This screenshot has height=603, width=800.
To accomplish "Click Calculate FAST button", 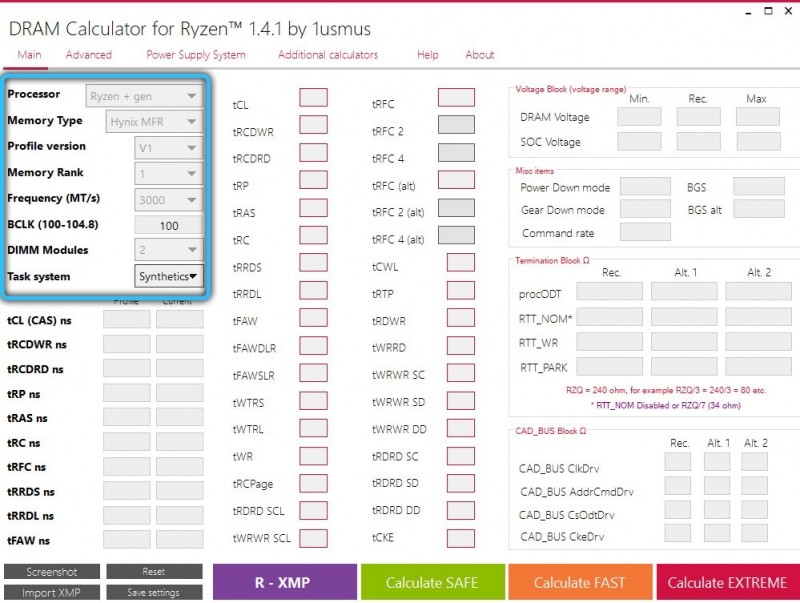I will coord(580,582).
